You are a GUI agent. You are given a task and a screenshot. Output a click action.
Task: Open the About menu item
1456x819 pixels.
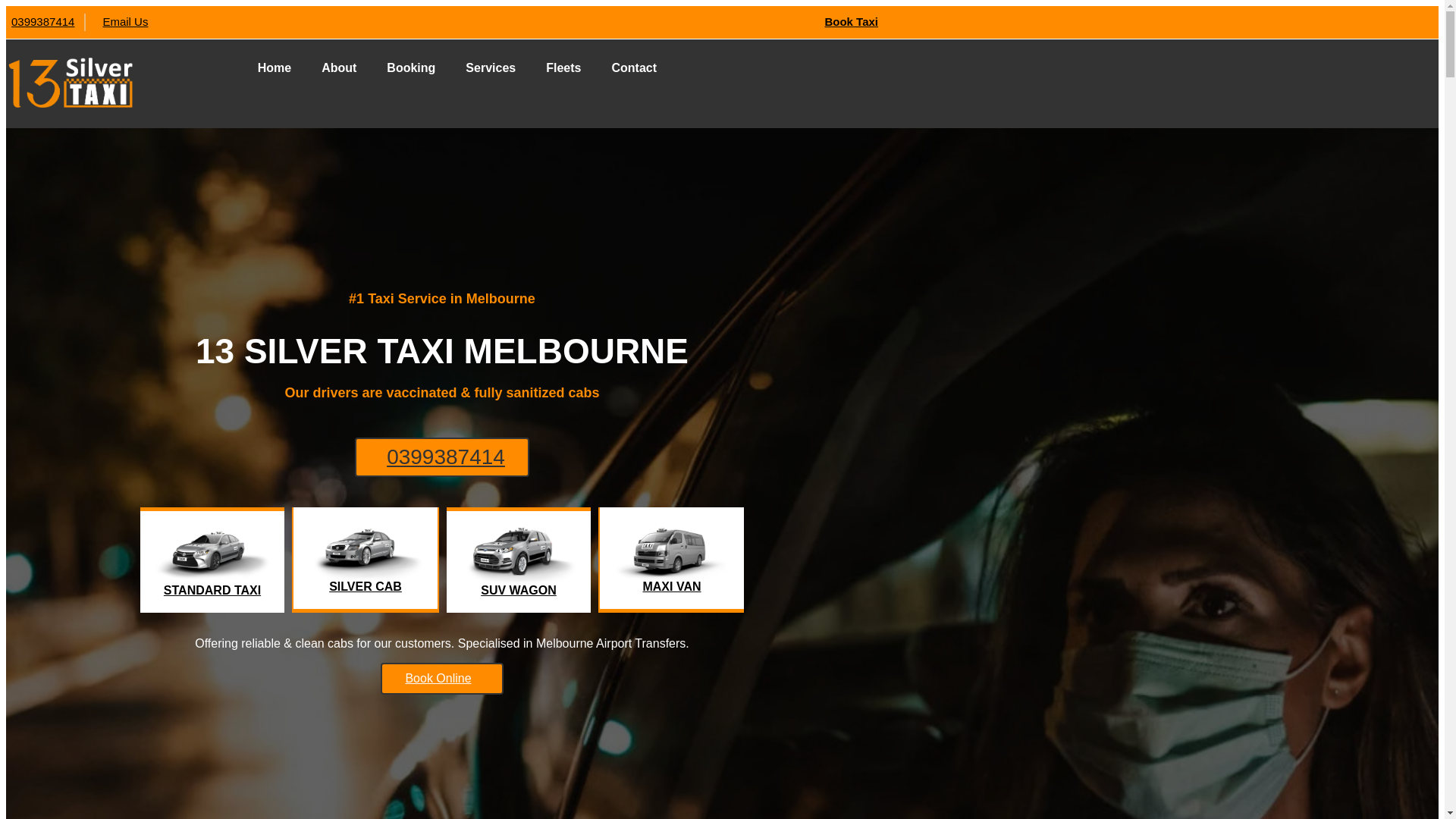[x=339, y=68]
